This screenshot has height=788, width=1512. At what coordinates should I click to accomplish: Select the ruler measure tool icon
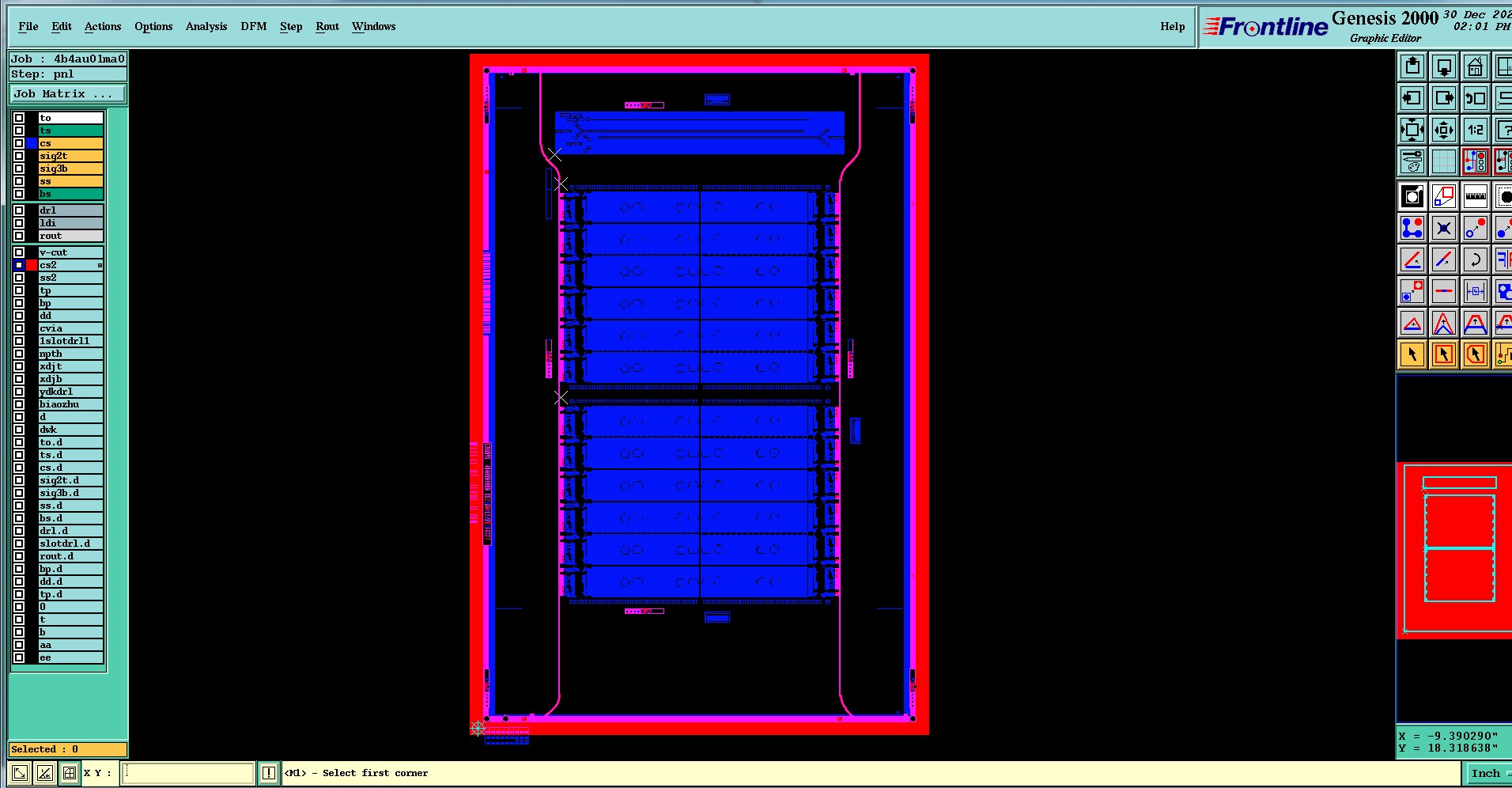[1476, 196]
